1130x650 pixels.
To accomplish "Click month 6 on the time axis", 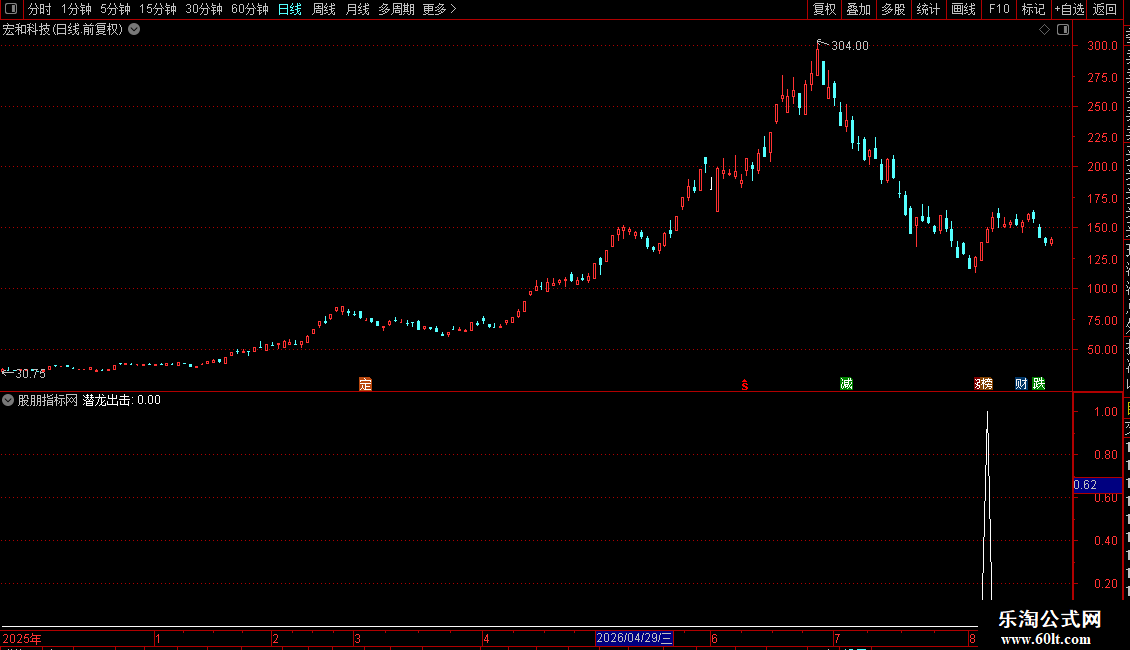I will [x=714, y=638].
